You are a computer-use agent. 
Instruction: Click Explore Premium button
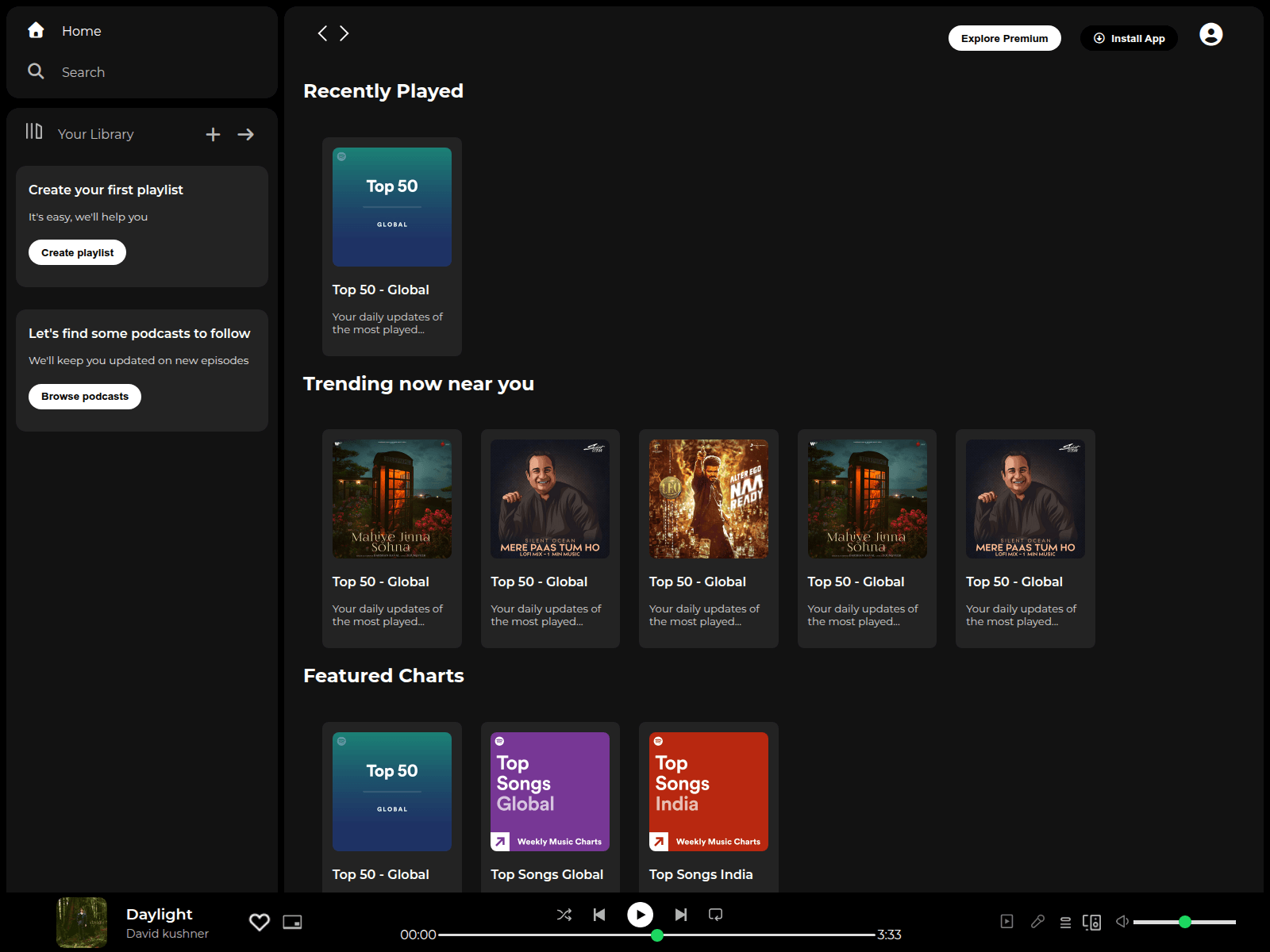pos(1004,38)
